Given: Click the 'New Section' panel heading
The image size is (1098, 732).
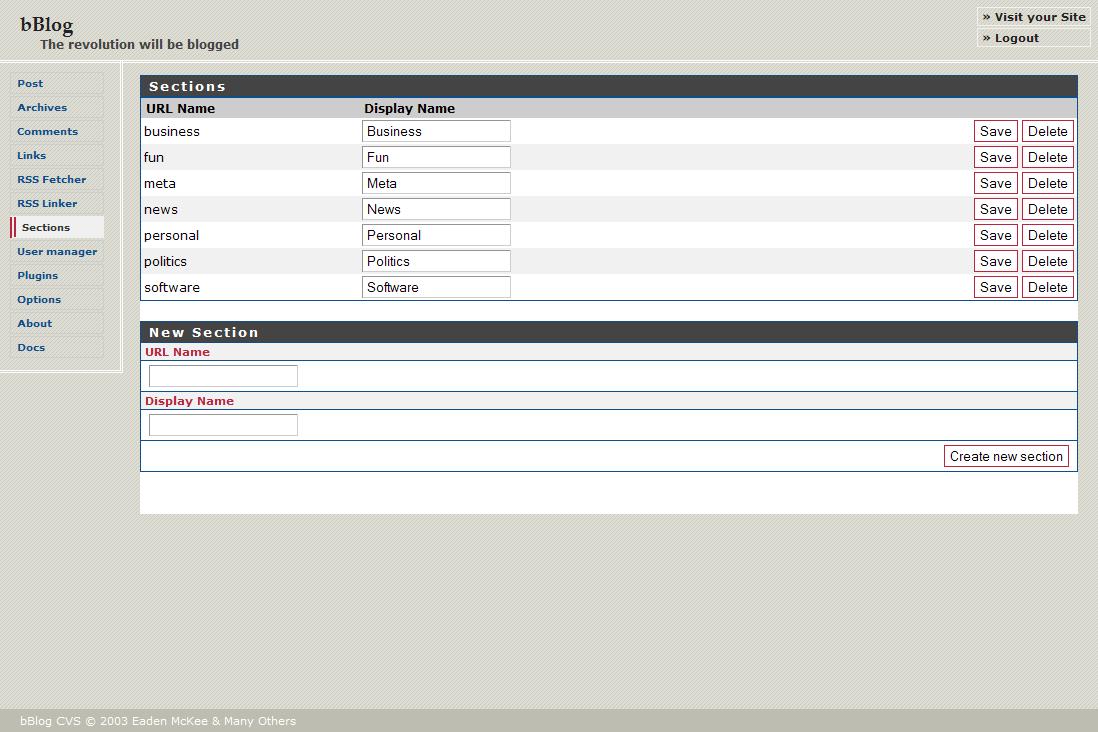Looking at the screenshot, I should [x=204, y=333].
